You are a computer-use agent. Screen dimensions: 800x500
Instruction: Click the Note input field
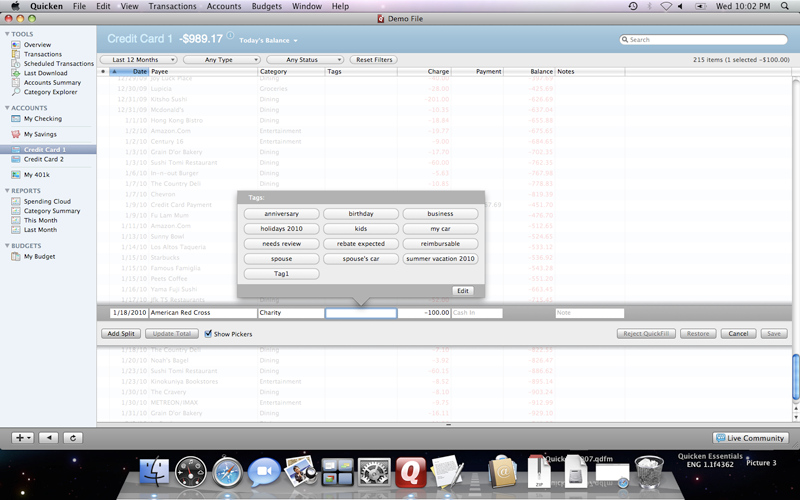589,313
